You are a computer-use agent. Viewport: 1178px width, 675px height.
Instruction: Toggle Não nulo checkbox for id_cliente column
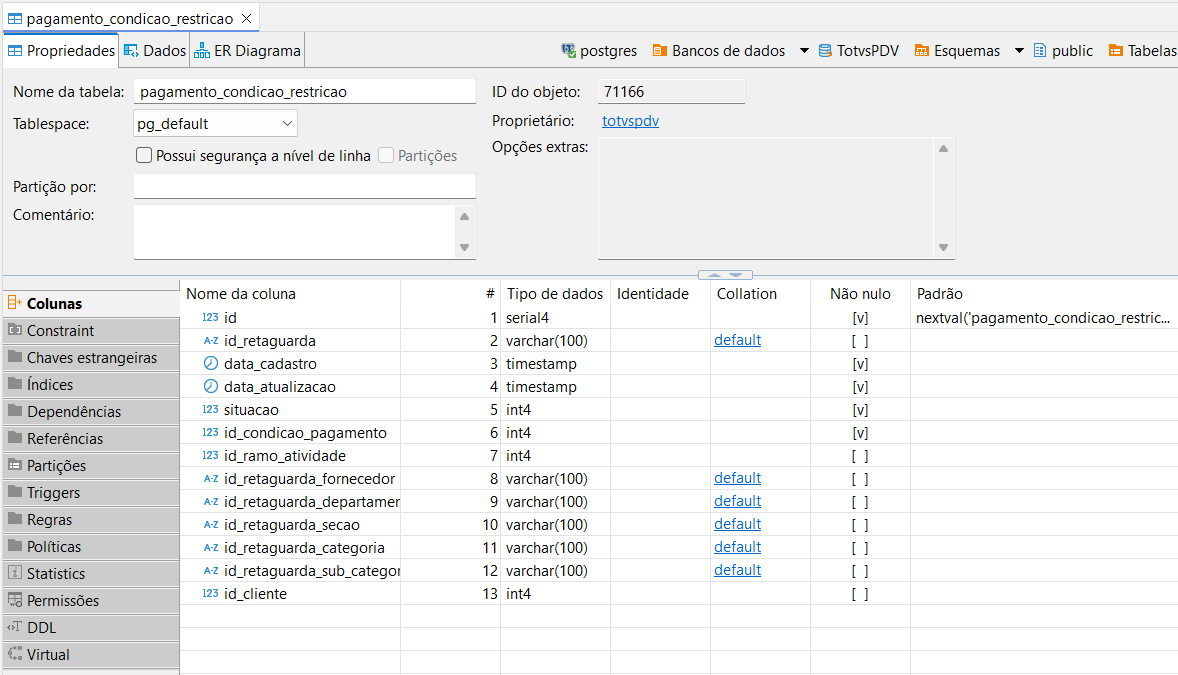pyautogui.click(x=859, y=594)
